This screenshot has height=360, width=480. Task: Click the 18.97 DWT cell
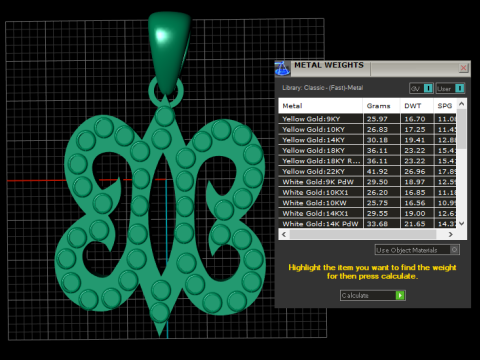(417, 182)
